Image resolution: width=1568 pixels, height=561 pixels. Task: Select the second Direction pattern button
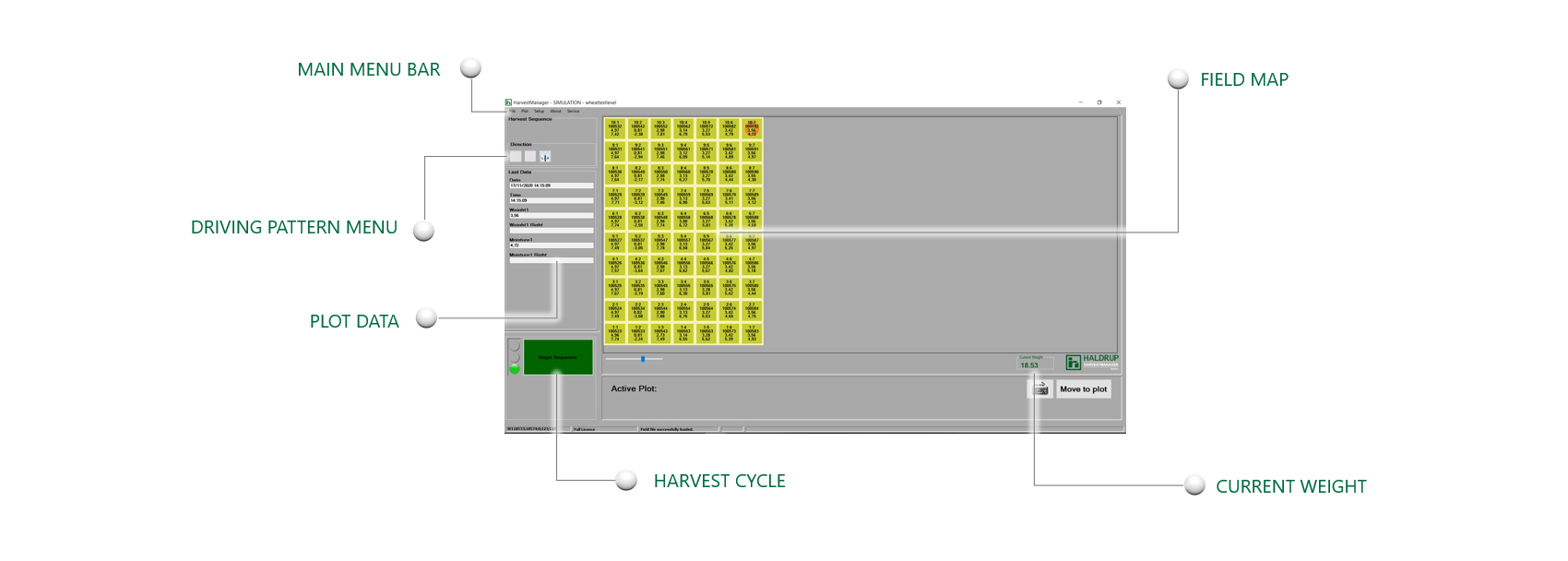point(530,157)
